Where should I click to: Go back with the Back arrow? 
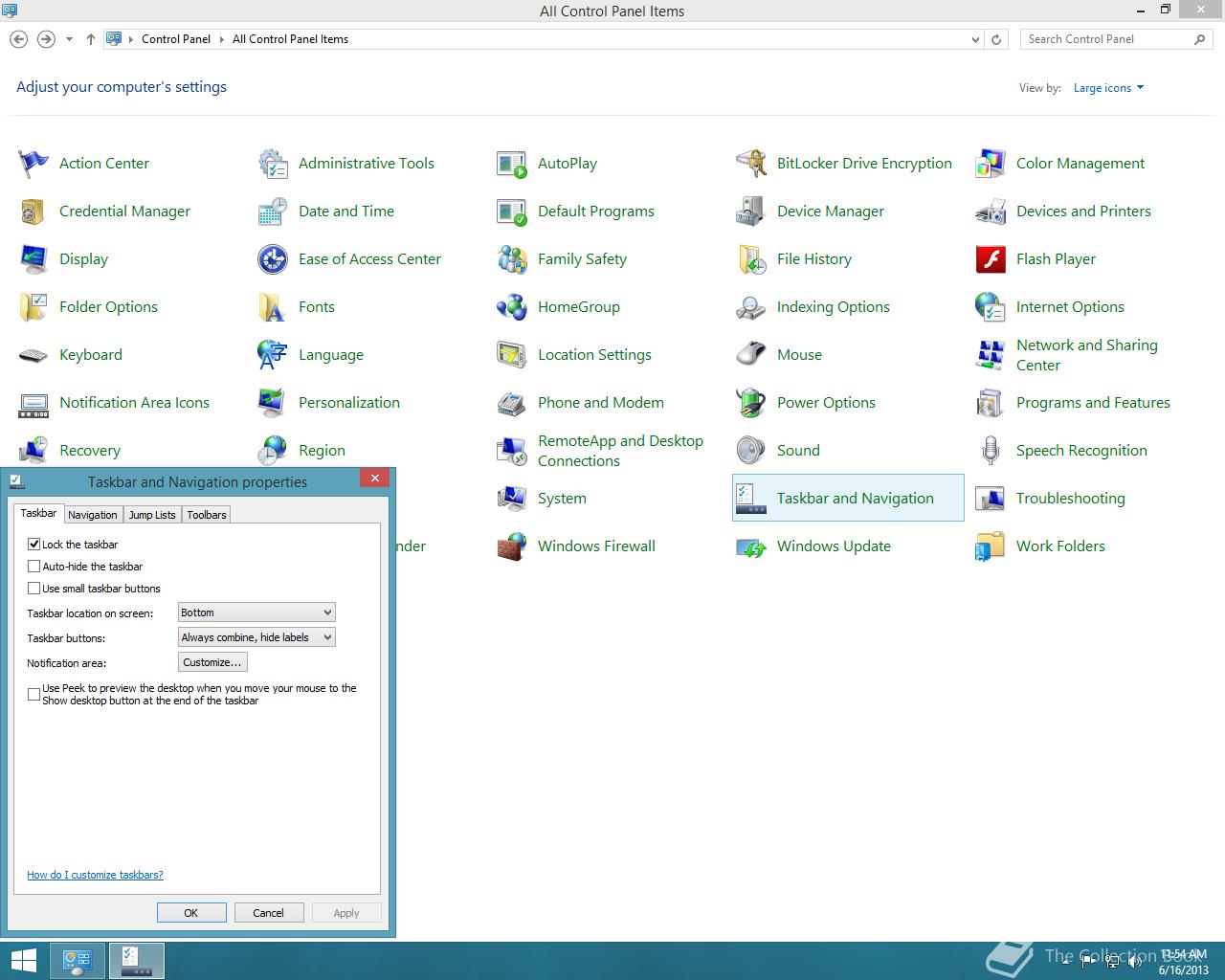pyautogui.click(x=18, y=39)
